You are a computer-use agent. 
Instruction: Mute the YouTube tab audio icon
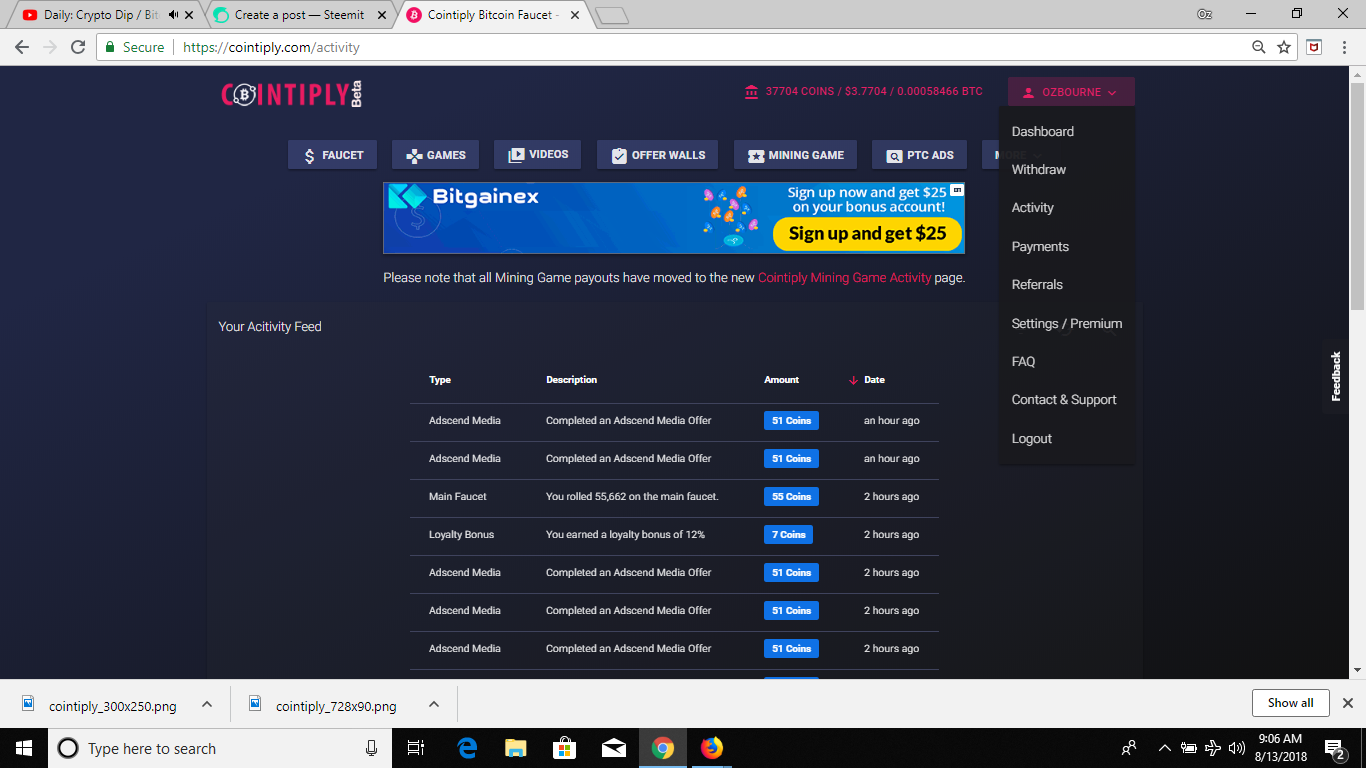point(173,15)
